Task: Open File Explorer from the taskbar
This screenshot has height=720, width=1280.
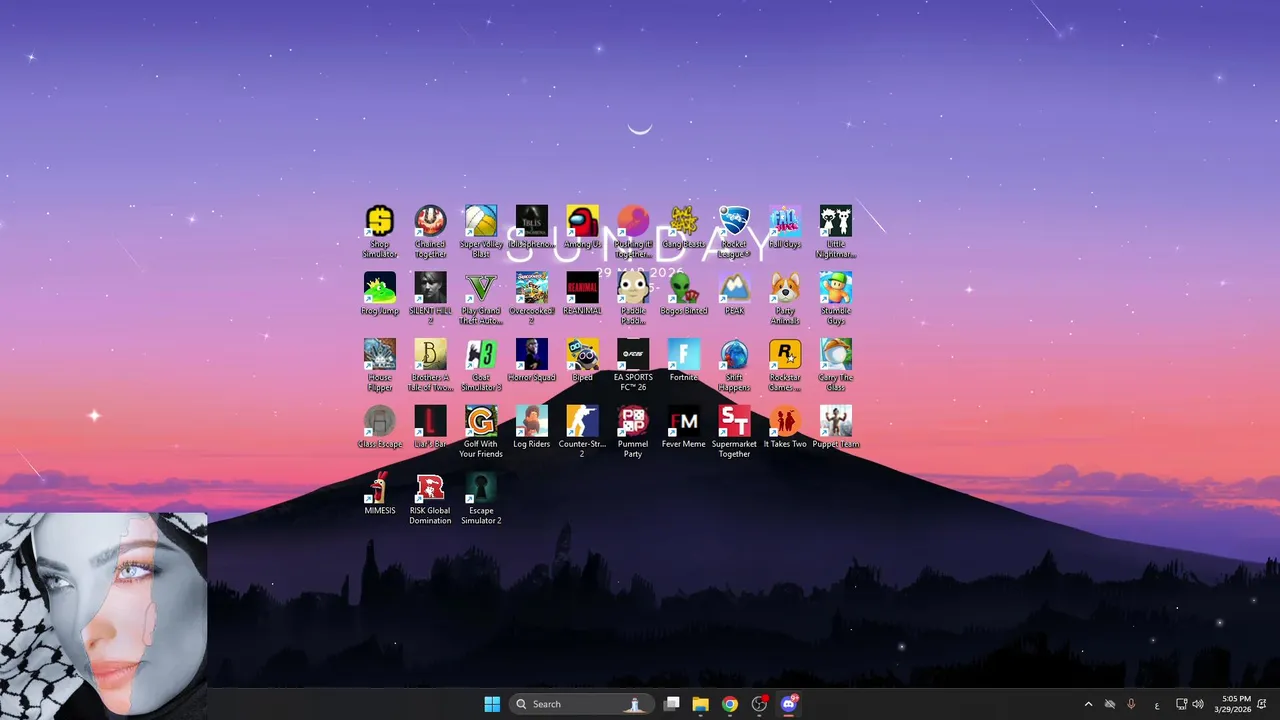Action: point(701,704)
